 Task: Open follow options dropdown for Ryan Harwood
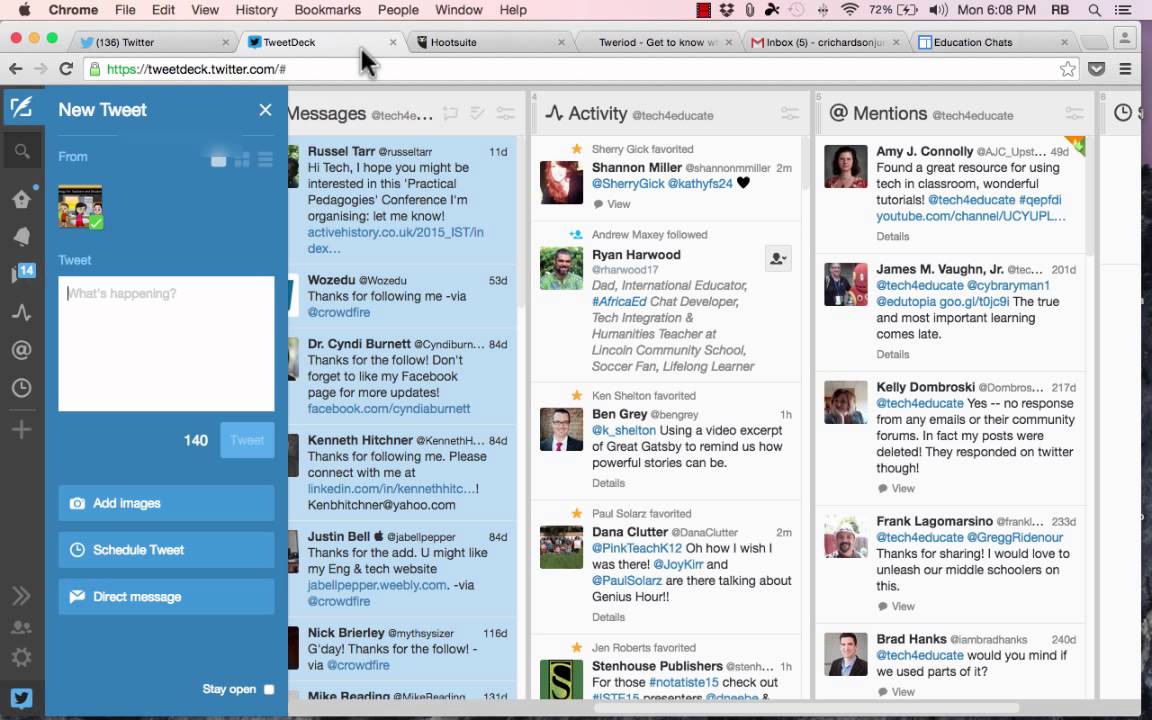coord(778,259)
